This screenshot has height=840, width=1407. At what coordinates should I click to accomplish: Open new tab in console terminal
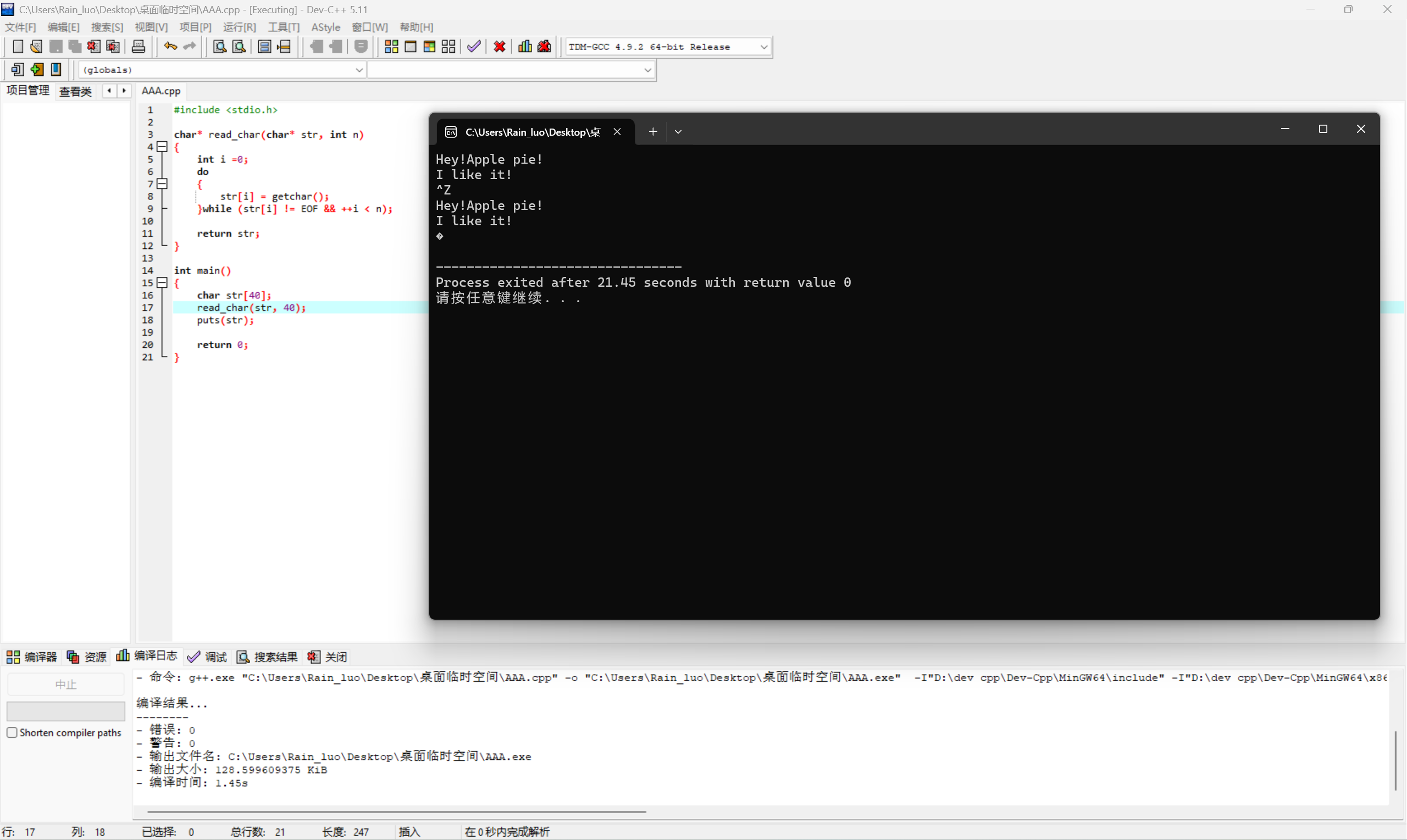(x=653, y=131)
